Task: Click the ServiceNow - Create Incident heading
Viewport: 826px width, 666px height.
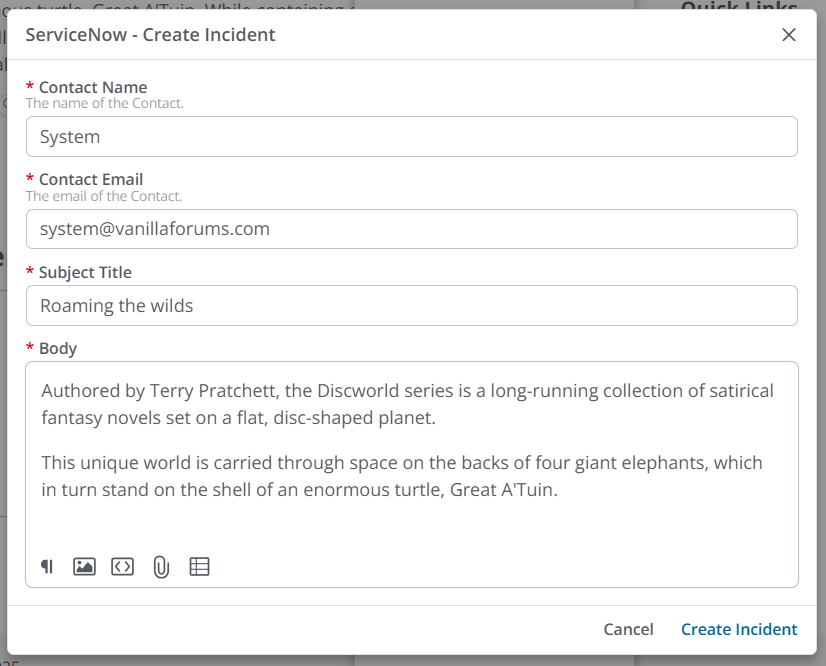Action: (x=150, y=35)
